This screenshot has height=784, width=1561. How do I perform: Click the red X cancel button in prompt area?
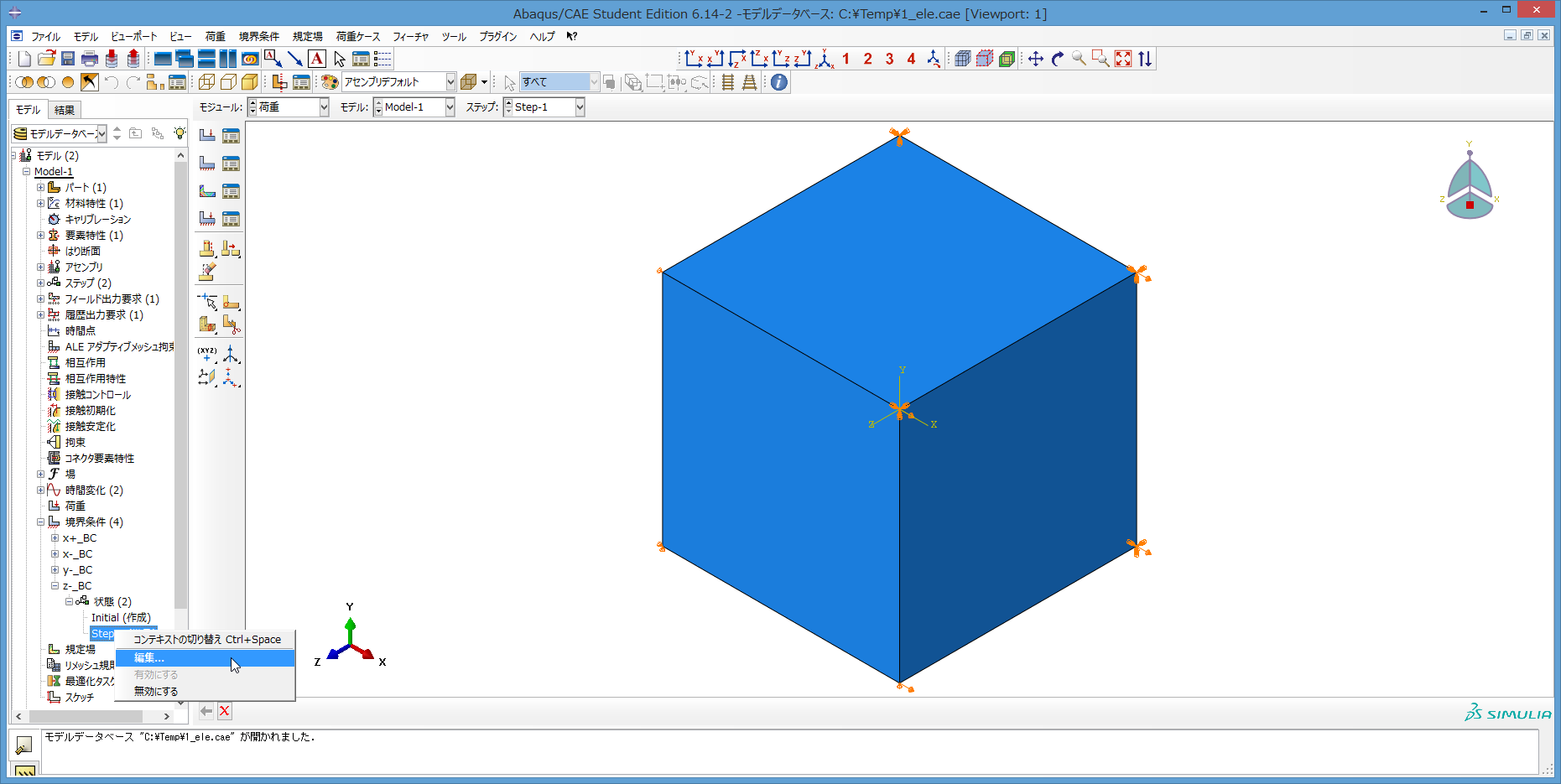225,712
